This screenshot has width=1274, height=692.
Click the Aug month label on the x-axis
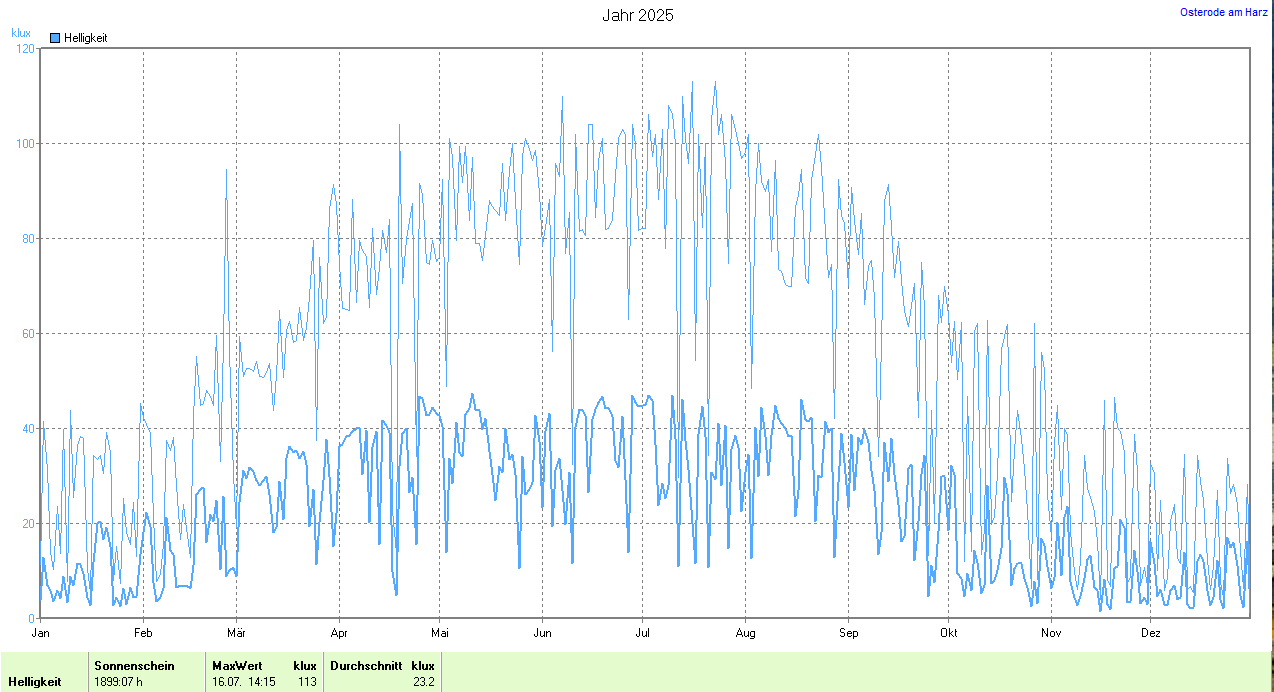(745, 633)
